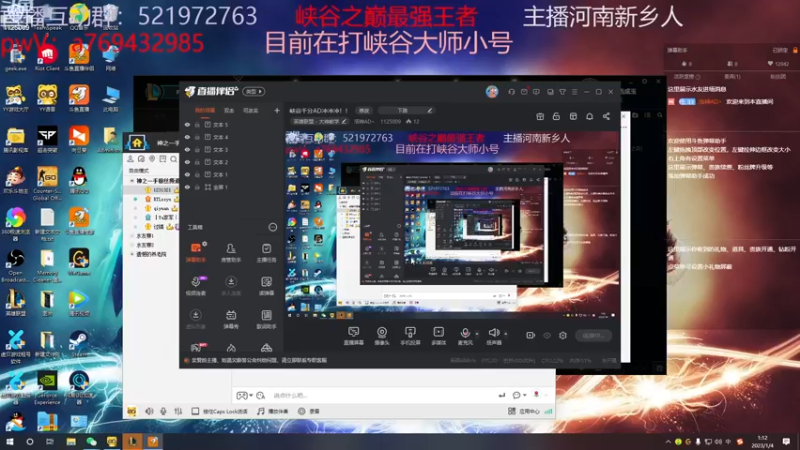
Task: Add a 多媒体 media source
Action: (438, 336)
